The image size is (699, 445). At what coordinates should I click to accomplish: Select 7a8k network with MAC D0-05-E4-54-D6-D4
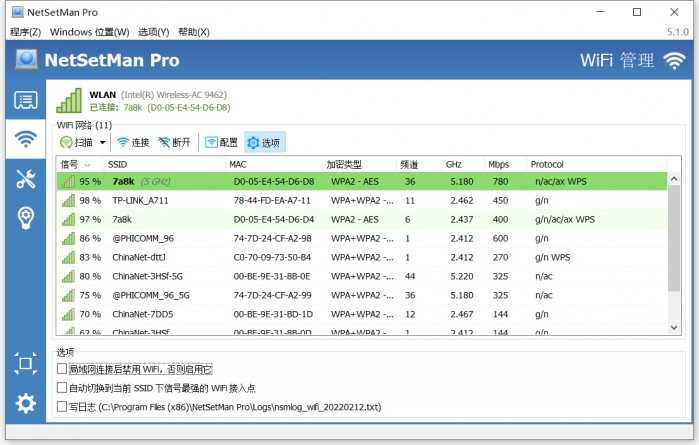pos(362,219)
